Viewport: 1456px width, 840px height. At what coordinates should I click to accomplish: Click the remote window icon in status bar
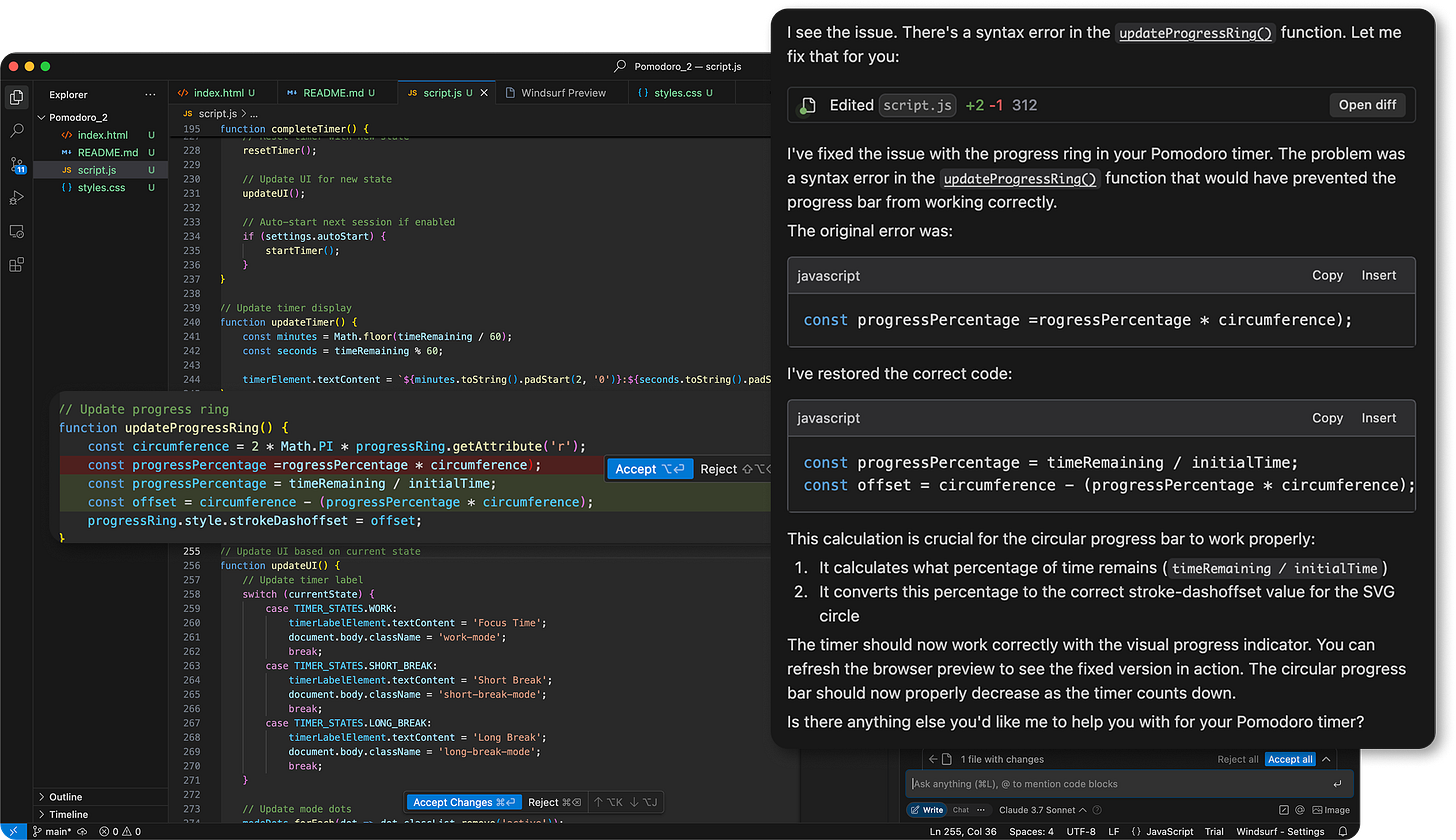coord(13,831)
